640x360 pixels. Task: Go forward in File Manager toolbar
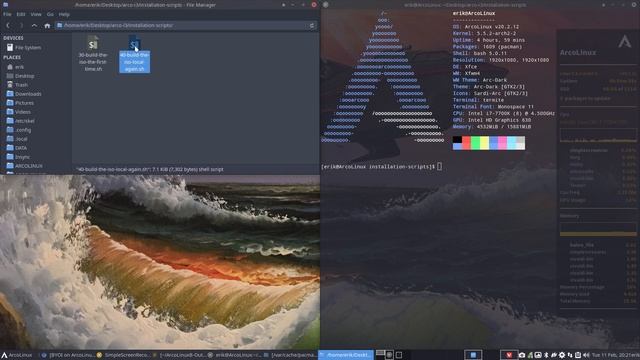pos(21,25)
